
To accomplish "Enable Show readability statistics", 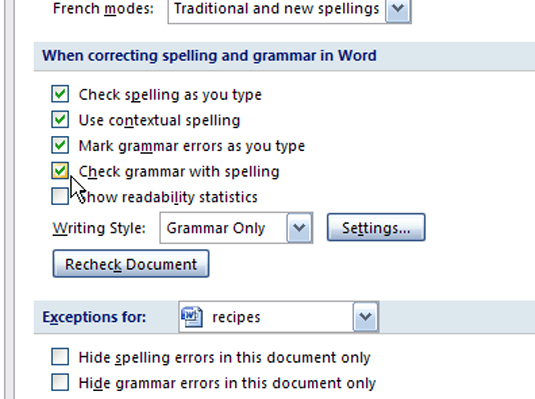I will [60, 196].
